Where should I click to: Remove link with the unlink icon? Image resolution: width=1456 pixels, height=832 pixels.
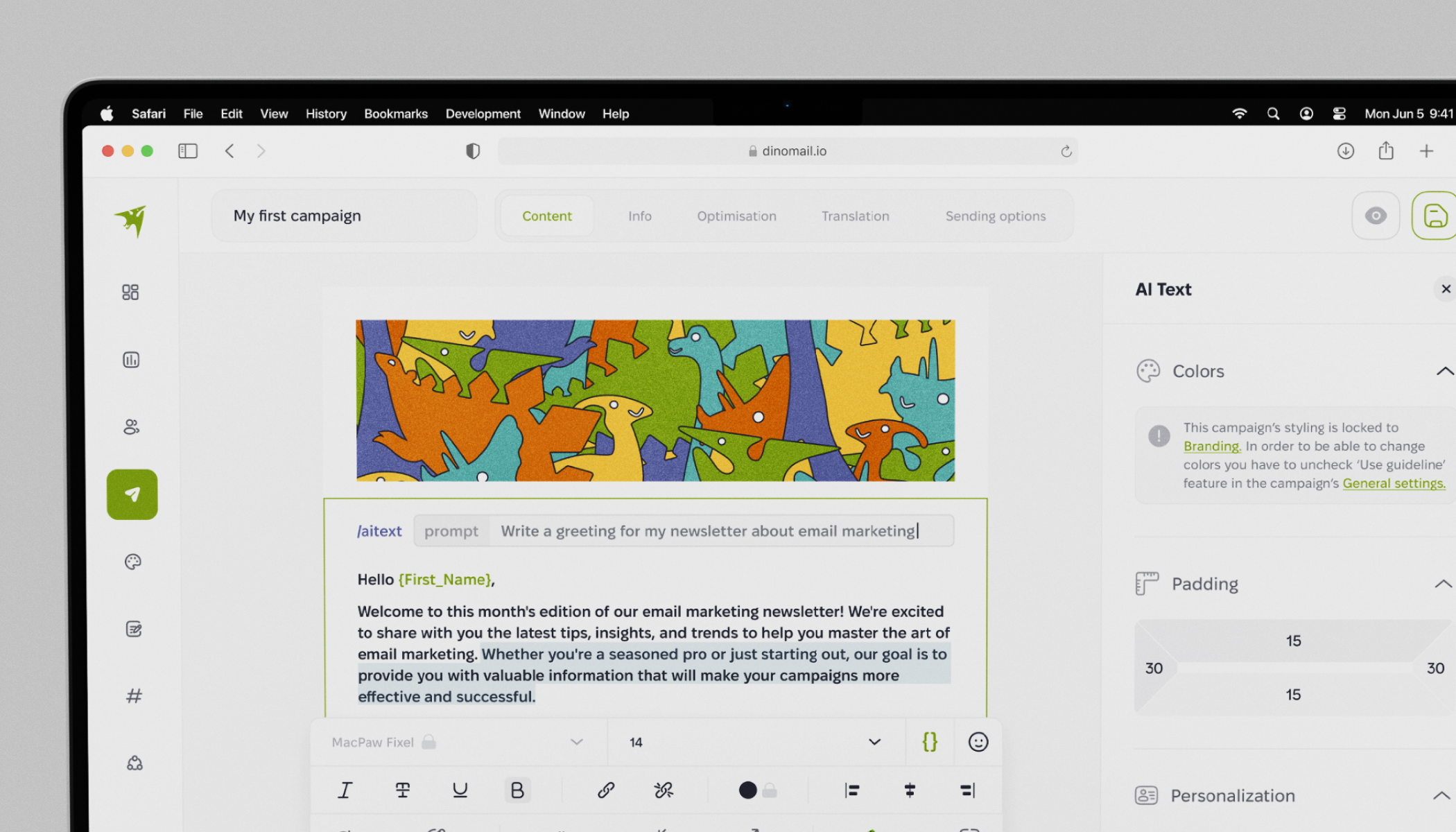(664, 790)
